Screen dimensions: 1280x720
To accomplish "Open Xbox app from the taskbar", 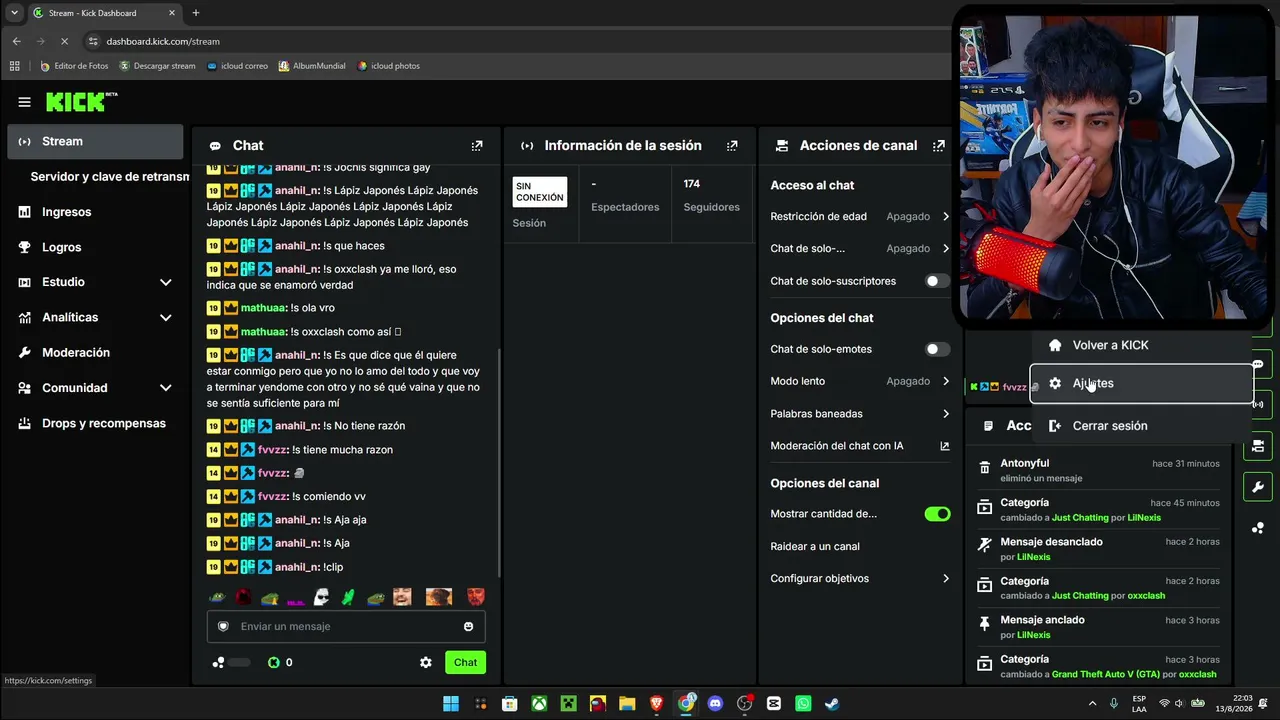I will pyautogui.click(x=539, y=703).
